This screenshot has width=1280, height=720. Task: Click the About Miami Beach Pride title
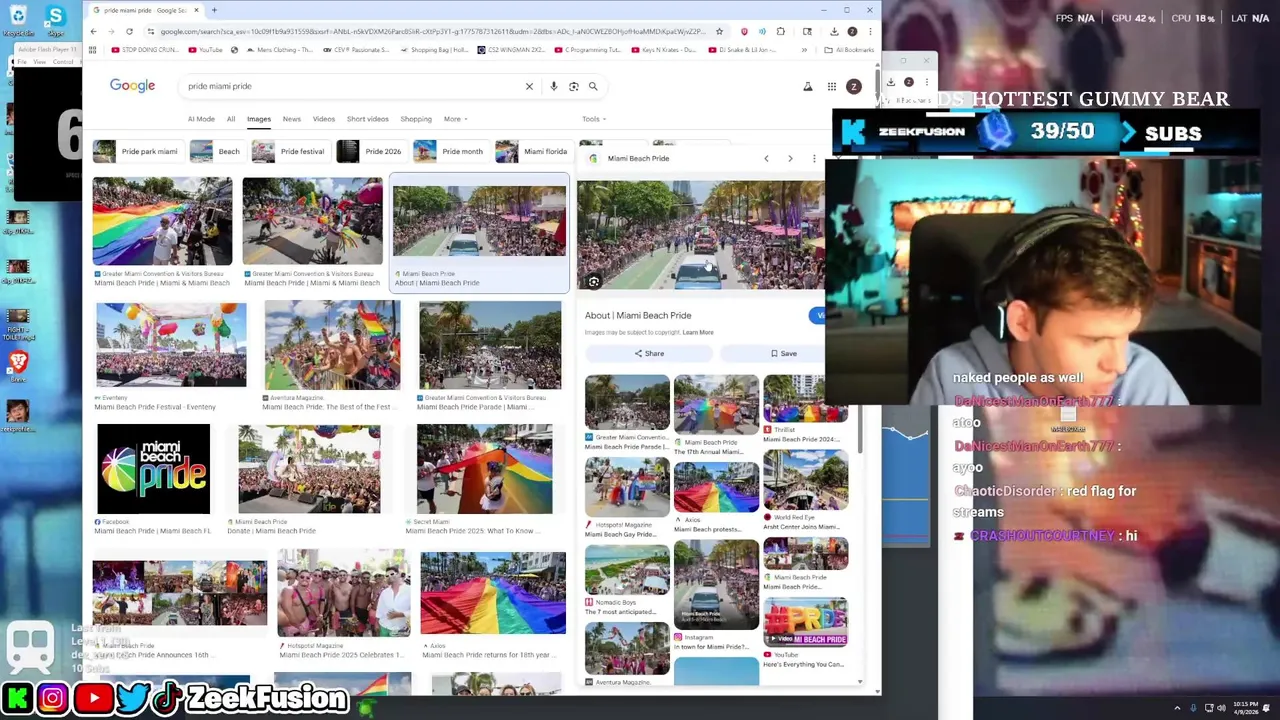point(638,315)
